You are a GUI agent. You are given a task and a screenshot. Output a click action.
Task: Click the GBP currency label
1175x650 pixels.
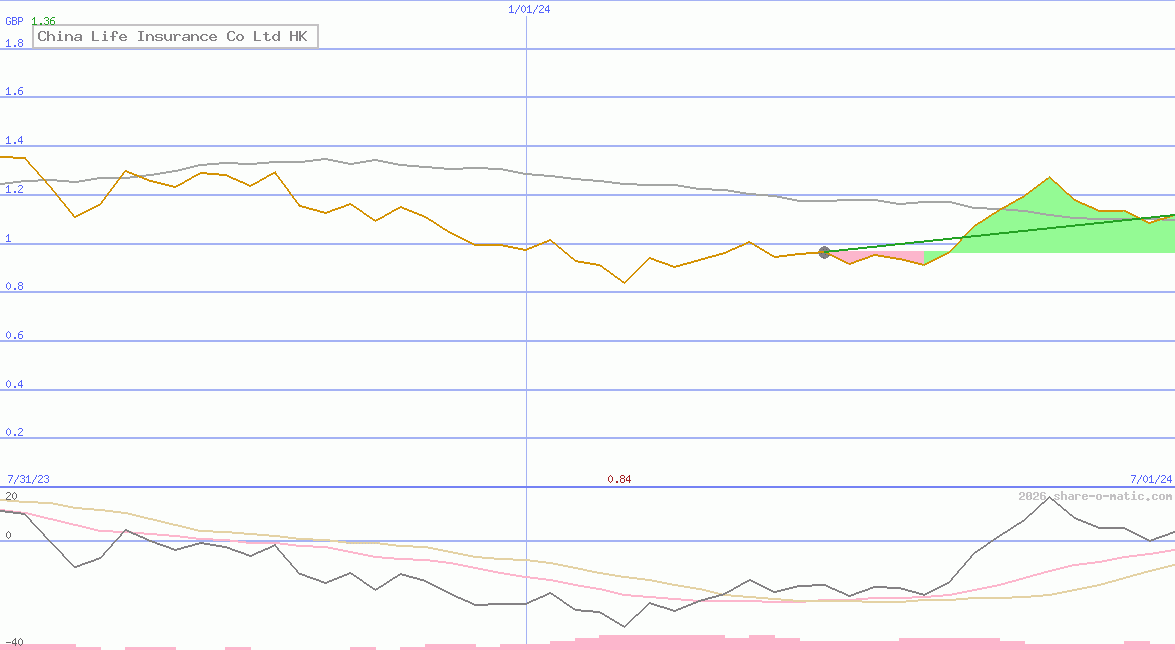[14, 21]
